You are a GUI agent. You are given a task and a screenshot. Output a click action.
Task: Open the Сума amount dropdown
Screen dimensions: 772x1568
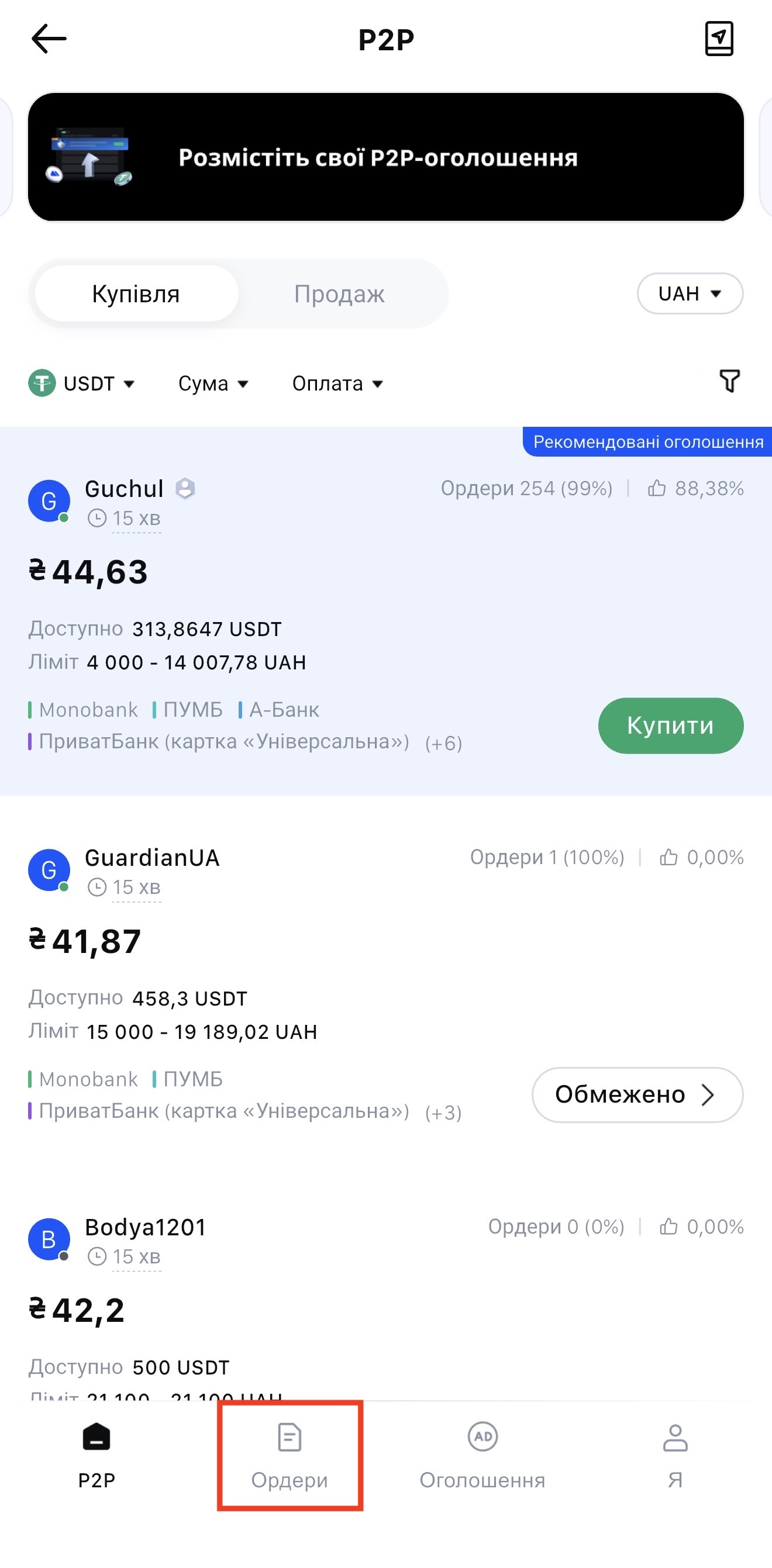(x=213, y=384)
